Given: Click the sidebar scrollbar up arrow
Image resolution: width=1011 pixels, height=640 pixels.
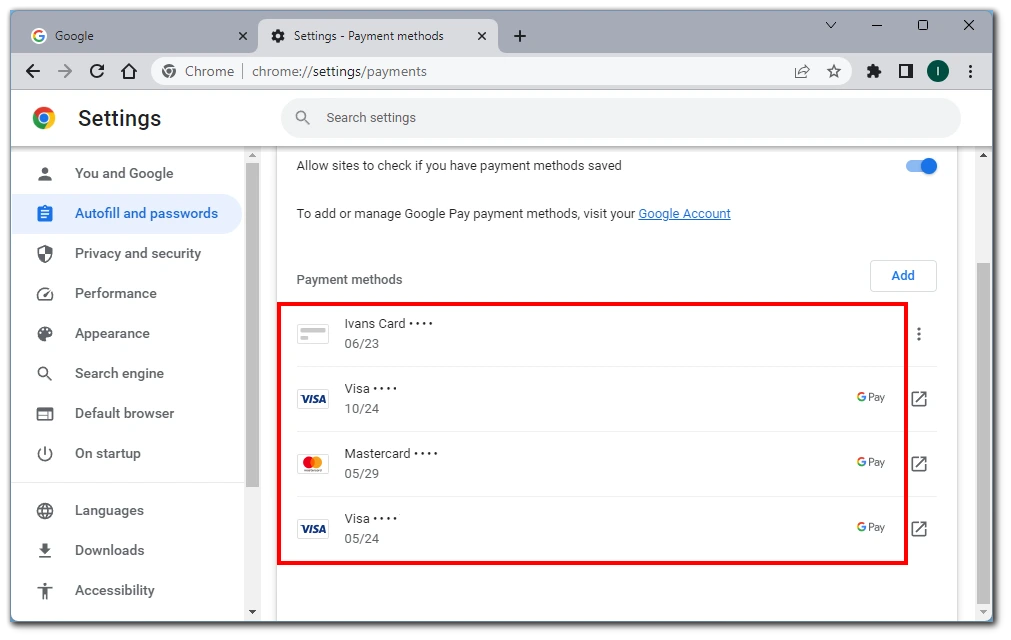Looking at the screenshot, I should 252,155.
